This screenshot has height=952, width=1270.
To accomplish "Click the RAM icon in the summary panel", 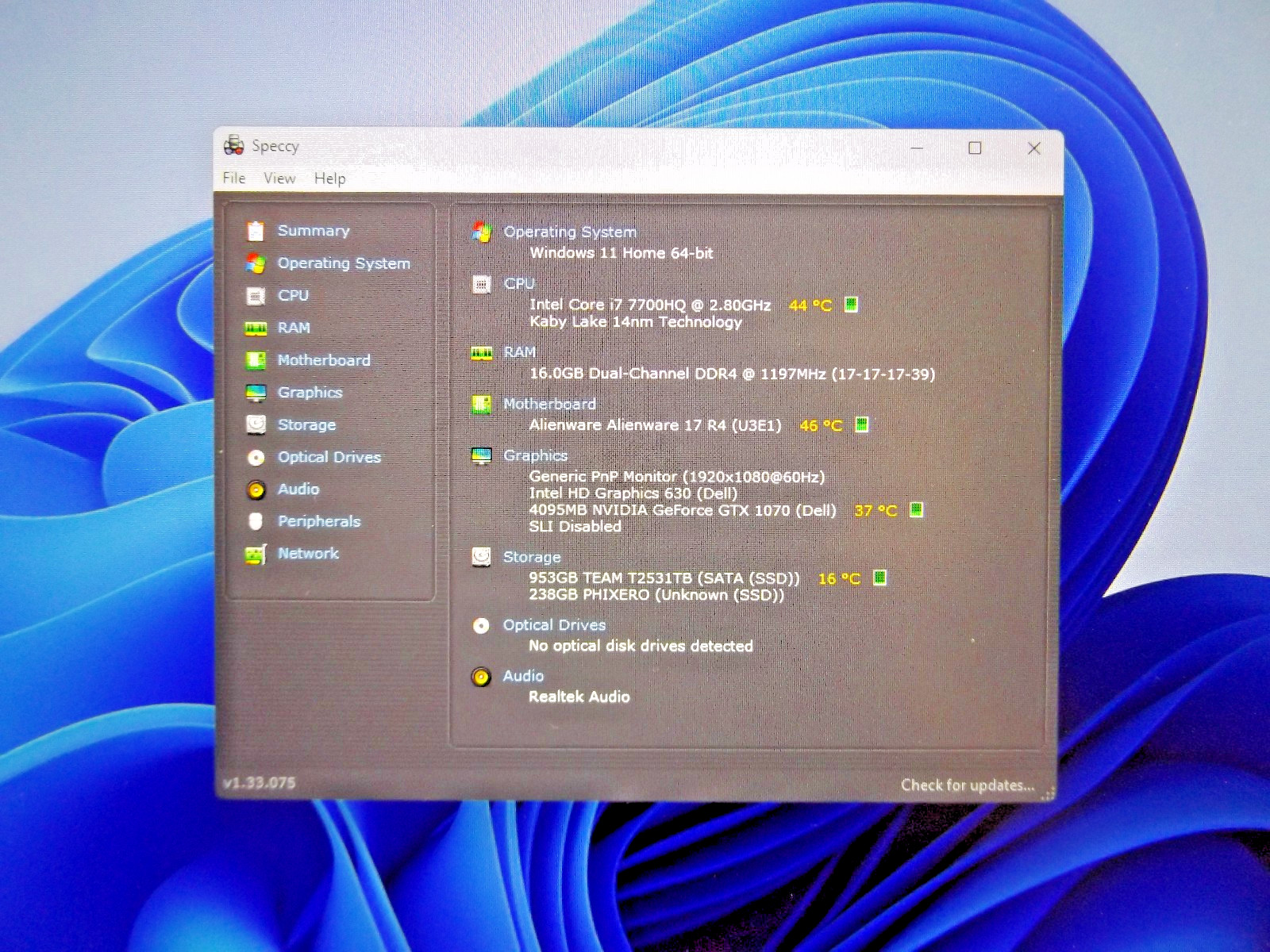I will (x=481, y=353).
